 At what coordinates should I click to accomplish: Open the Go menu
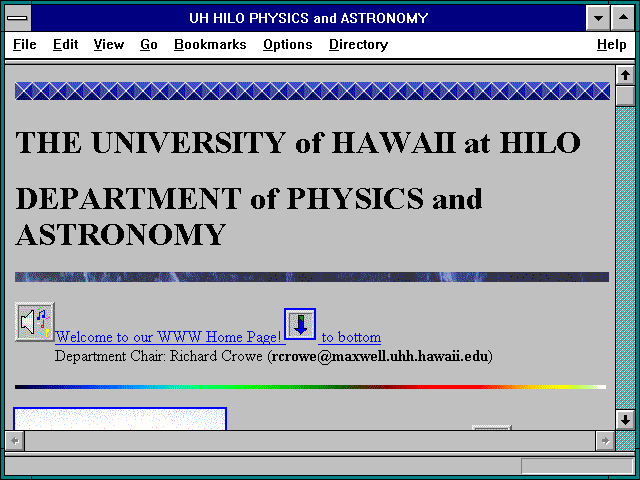coord(149,44)
